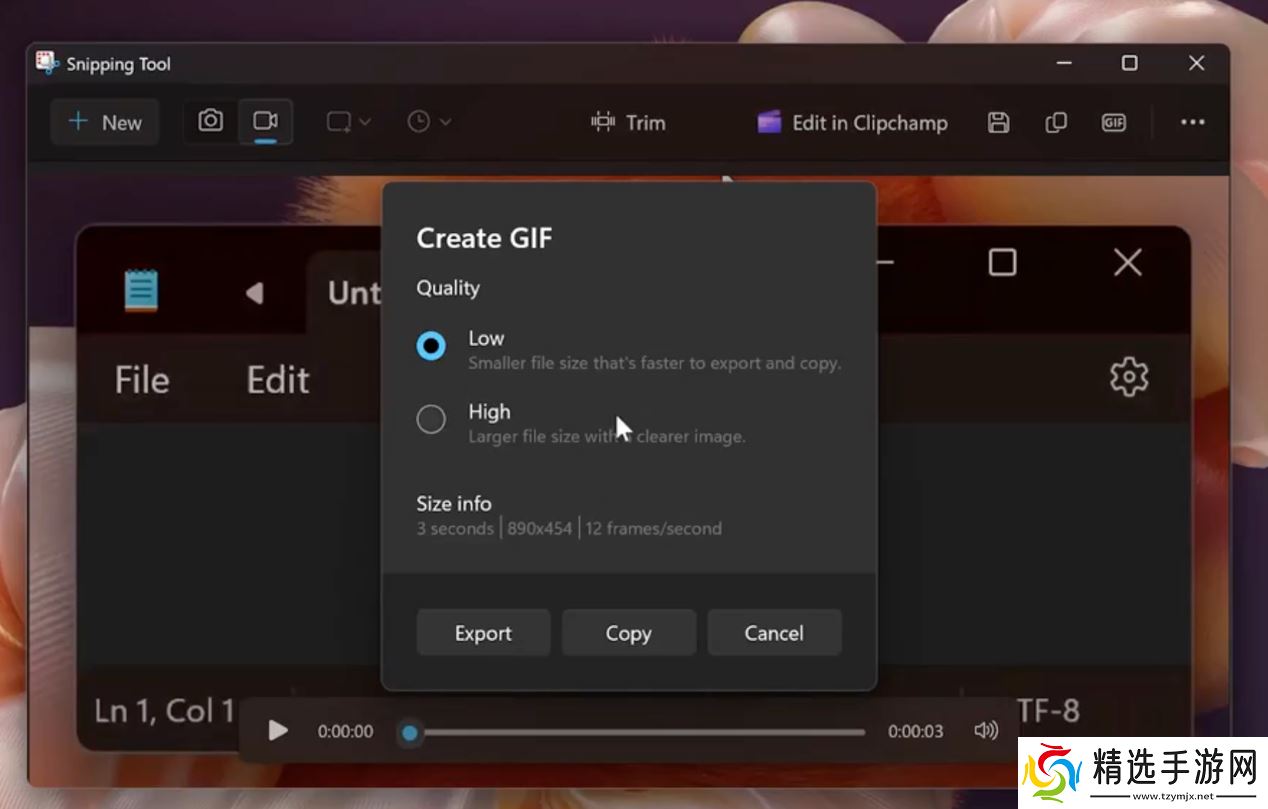
Task: Open Edit in Clipchamp
Action: click(852, 122)
